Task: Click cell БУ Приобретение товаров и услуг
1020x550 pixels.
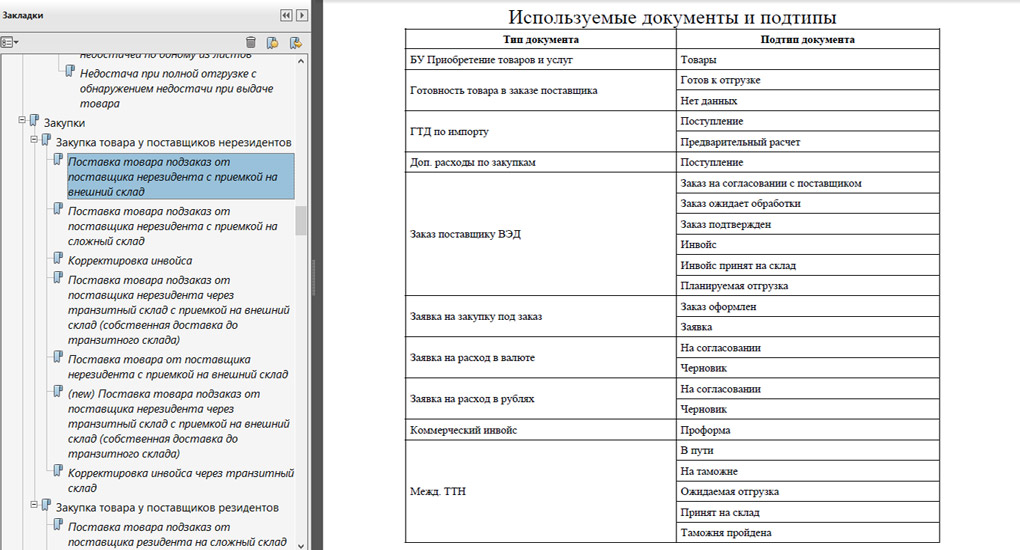Action: 541,59
